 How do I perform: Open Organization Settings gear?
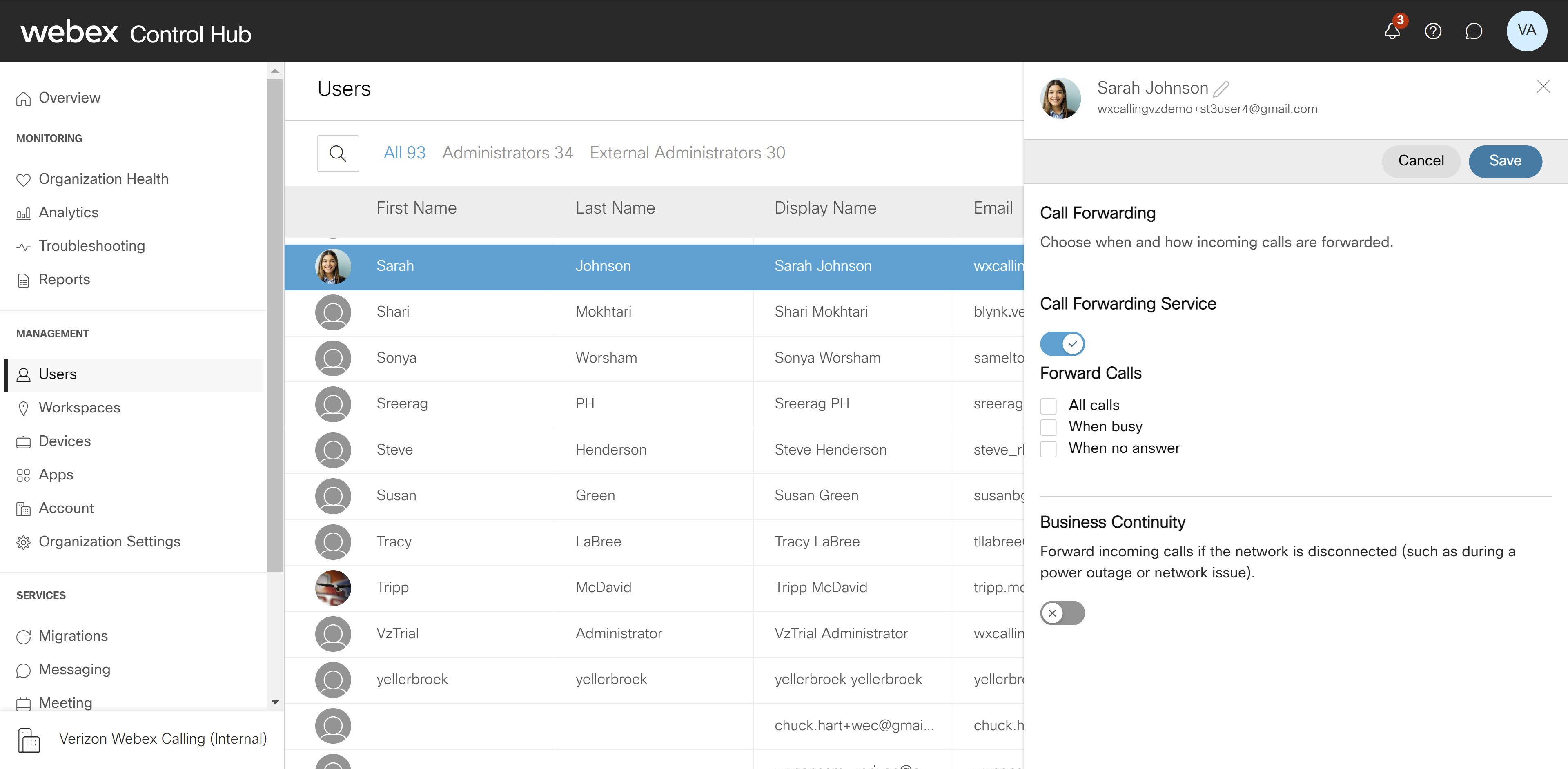(x=109, y=541)
